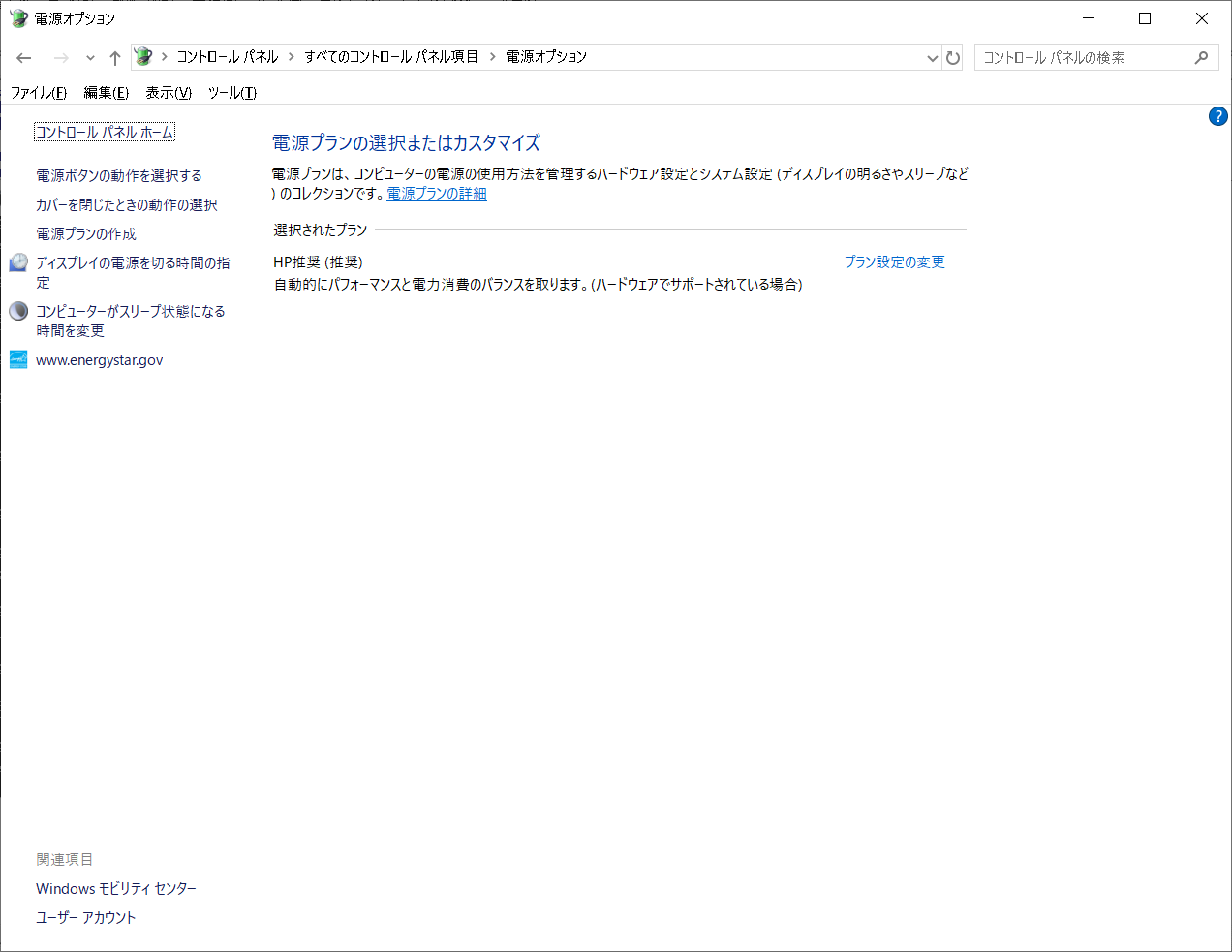This screenshot has height=952, width=1232.
Task: Open the address bar dropdown arrow
Action: point(932,57)
